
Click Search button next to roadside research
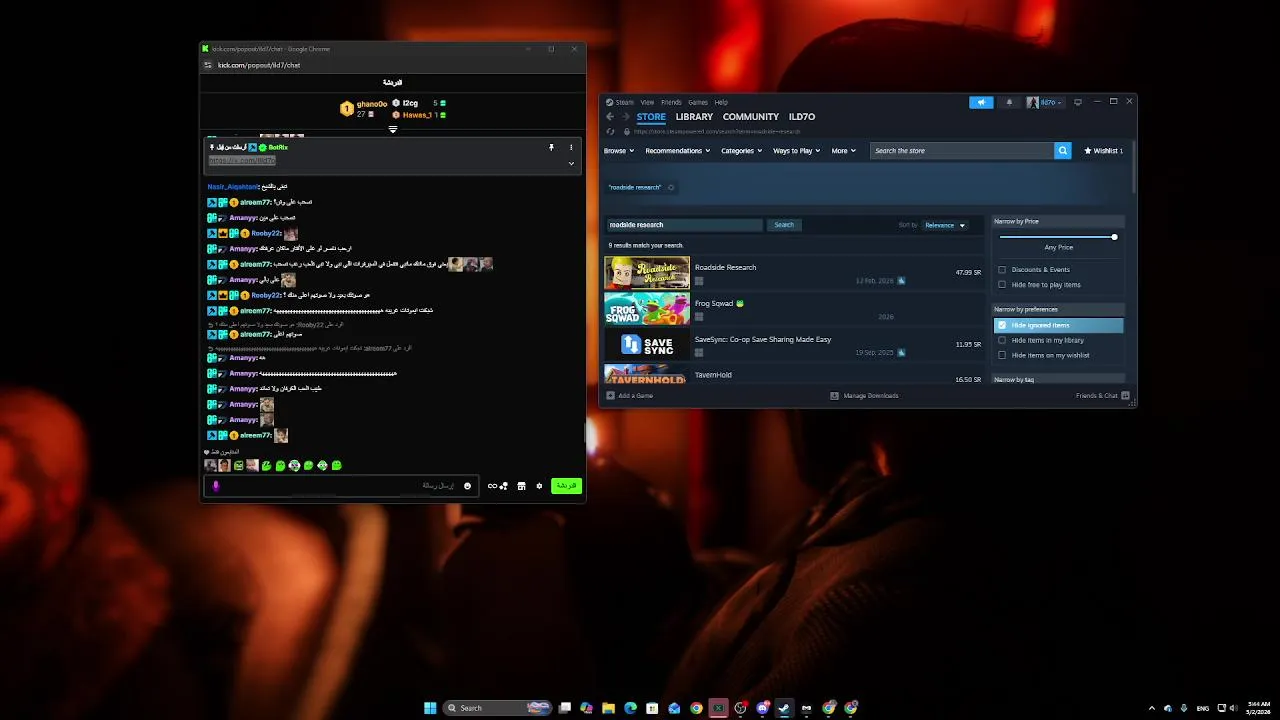click(784, 225)
